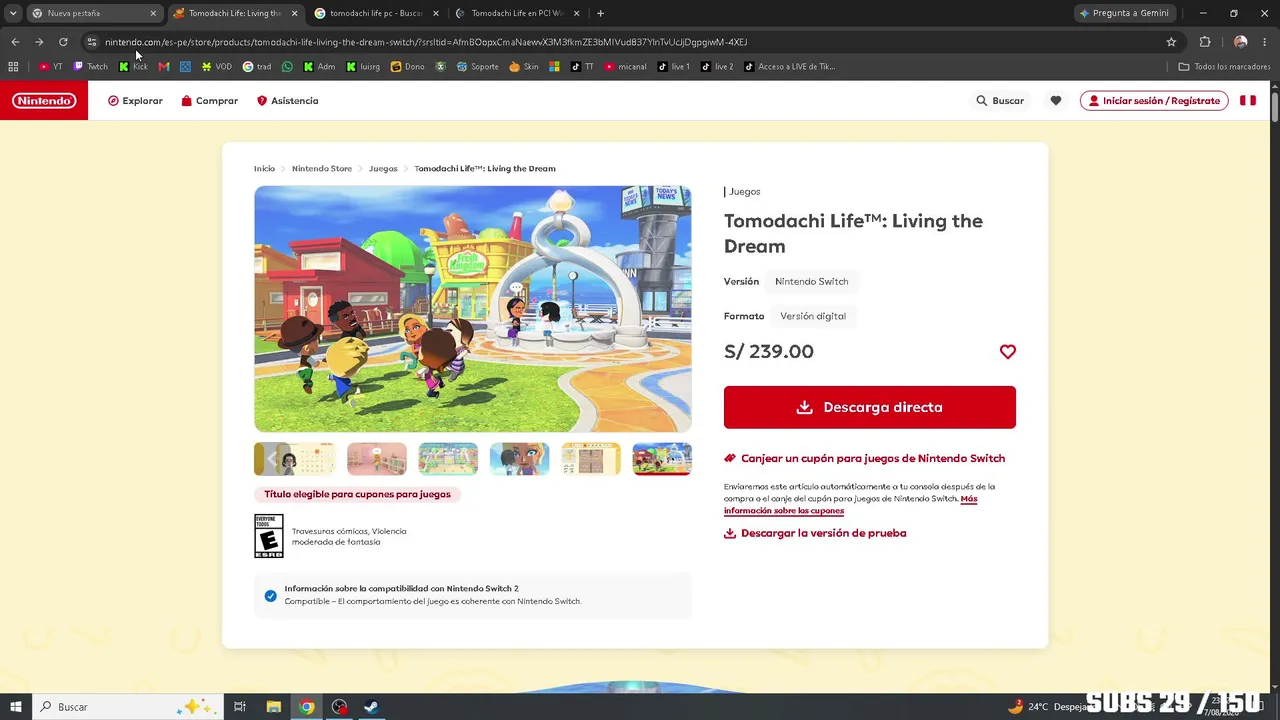Select the fifth gallery thumbnail
The height and width of the screenshot is (720, 1280).
pyautogui.click(x=591, y=459)
